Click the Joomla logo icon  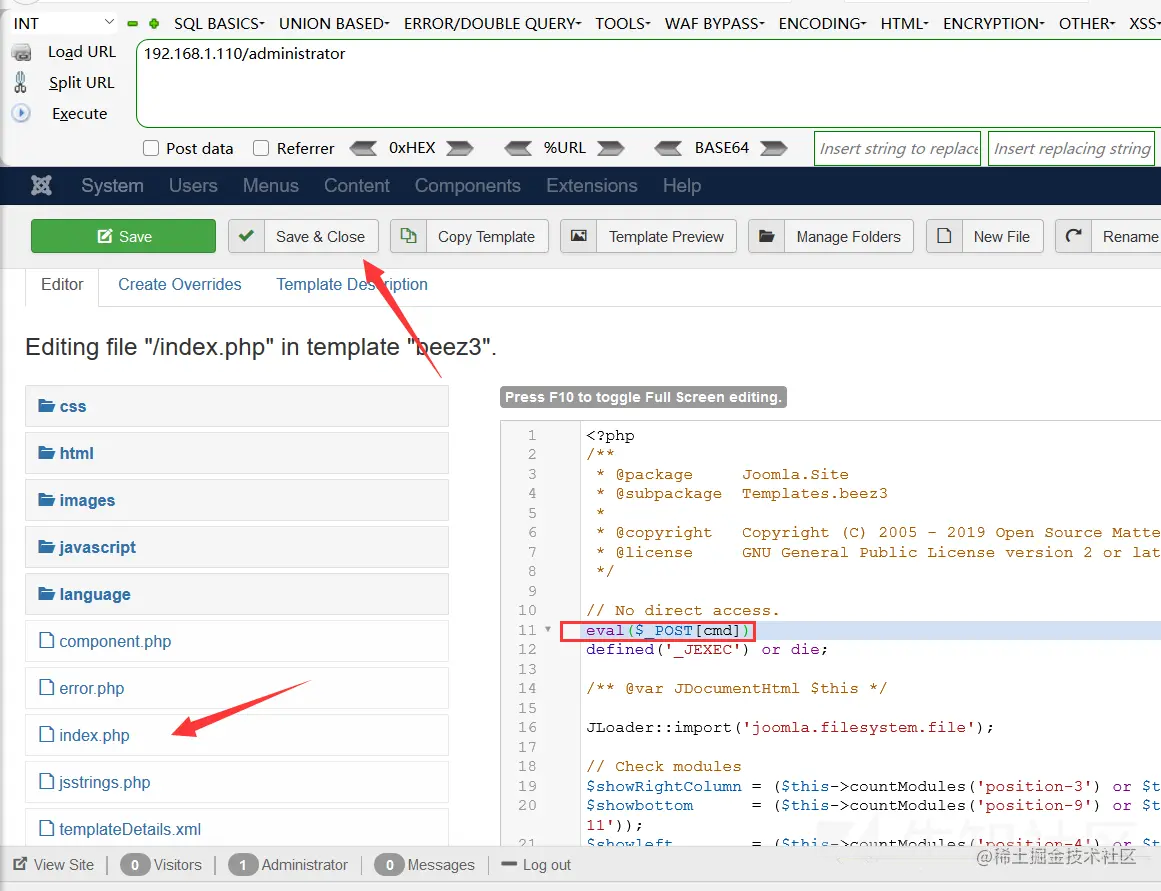click(41, 185)
